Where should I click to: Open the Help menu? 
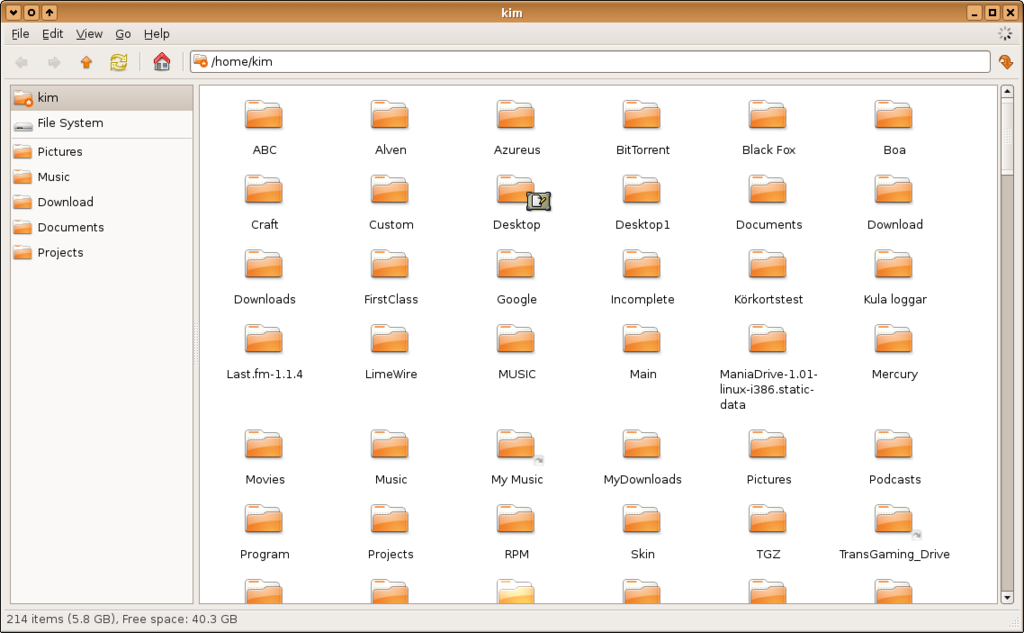coord(157,34)
